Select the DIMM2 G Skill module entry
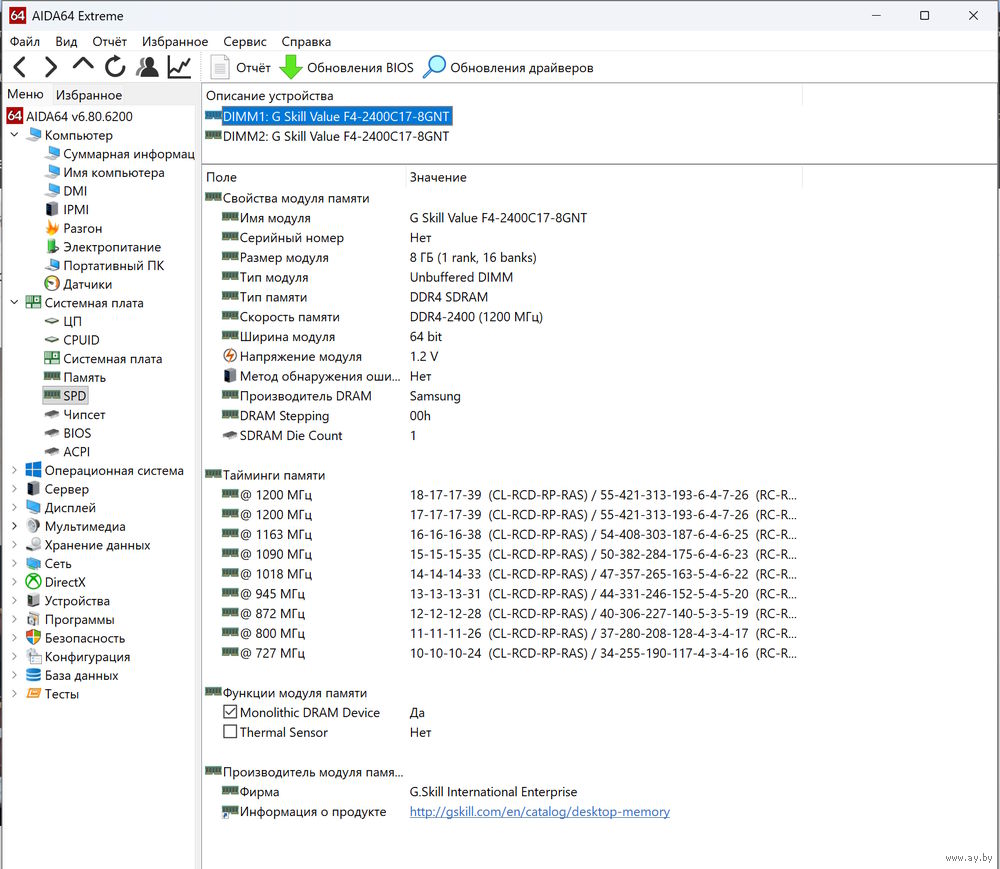The image size is (1000, 869). tap(335, 136)
